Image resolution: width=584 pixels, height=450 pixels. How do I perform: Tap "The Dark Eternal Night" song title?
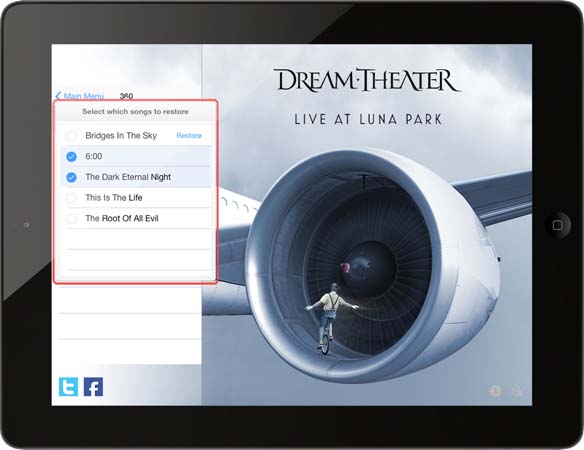tap(128, 177)
